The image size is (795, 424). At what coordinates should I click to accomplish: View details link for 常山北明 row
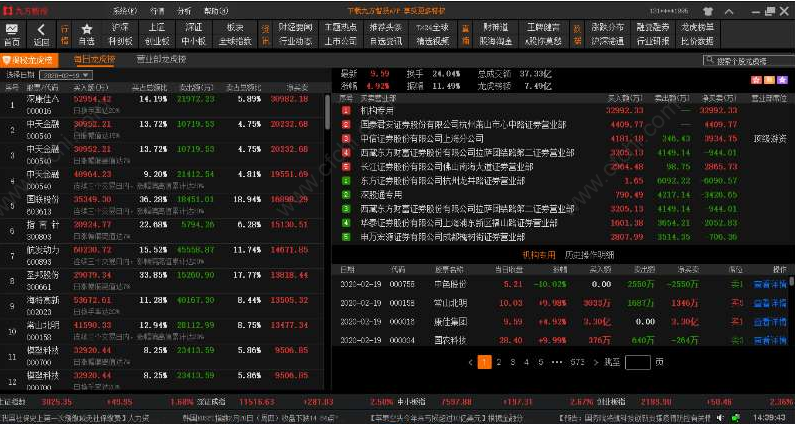coord(770,303)
